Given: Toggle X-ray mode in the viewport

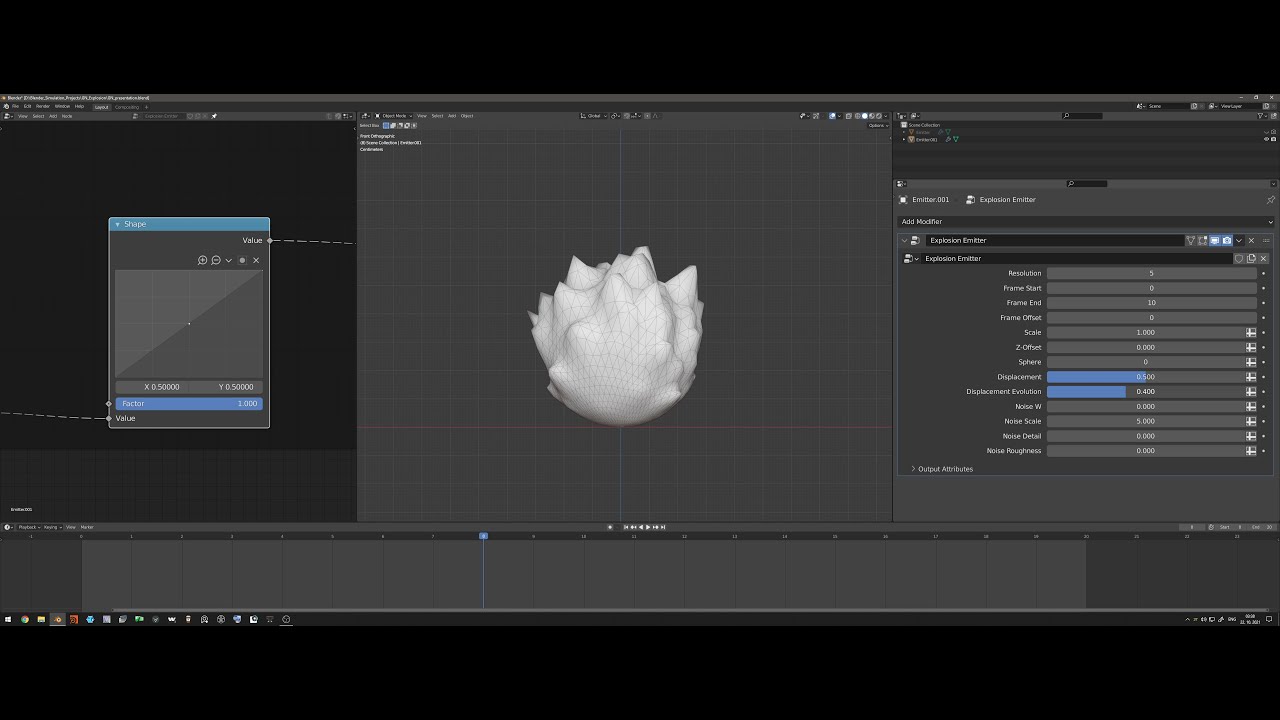Looking at the screenshot, I should tap(850, 116).
